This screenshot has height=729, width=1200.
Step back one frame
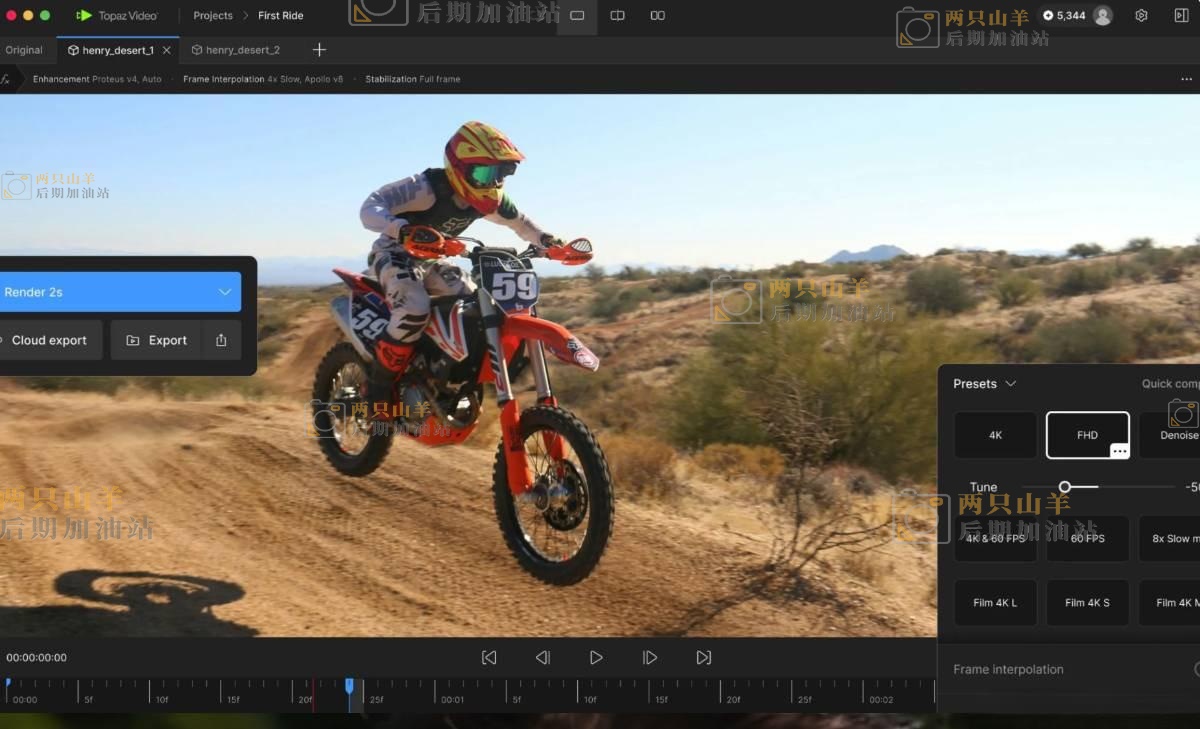tap(542, 657)
